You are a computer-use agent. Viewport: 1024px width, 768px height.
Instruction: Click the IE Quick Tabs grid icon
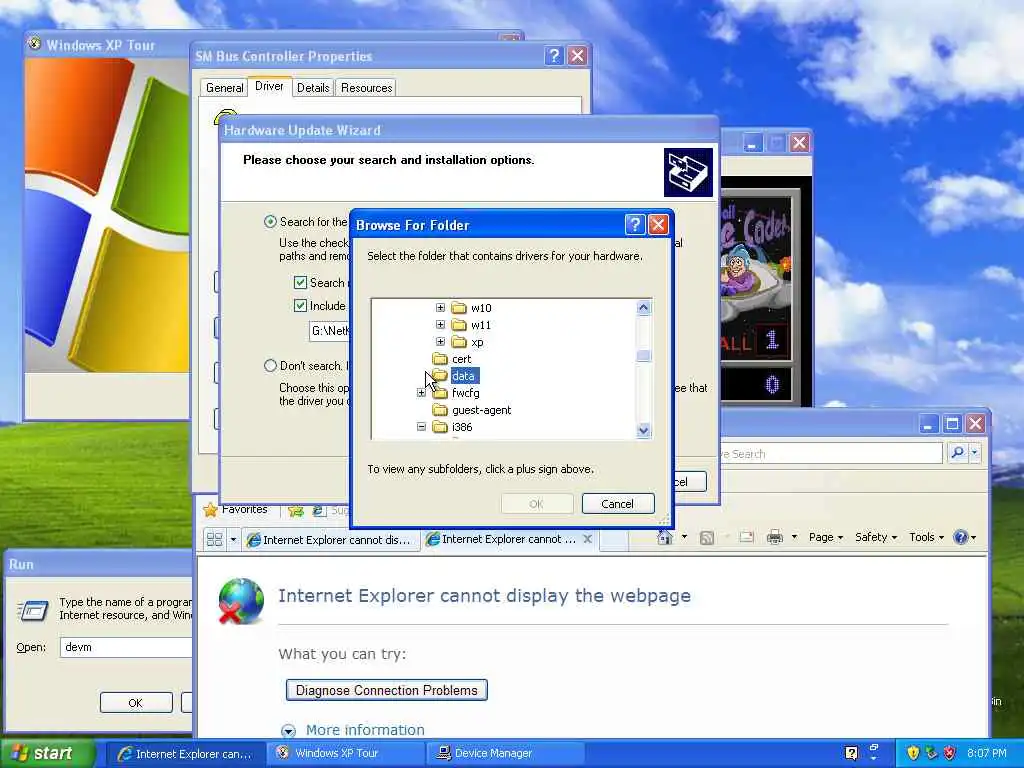coord(214,539)
